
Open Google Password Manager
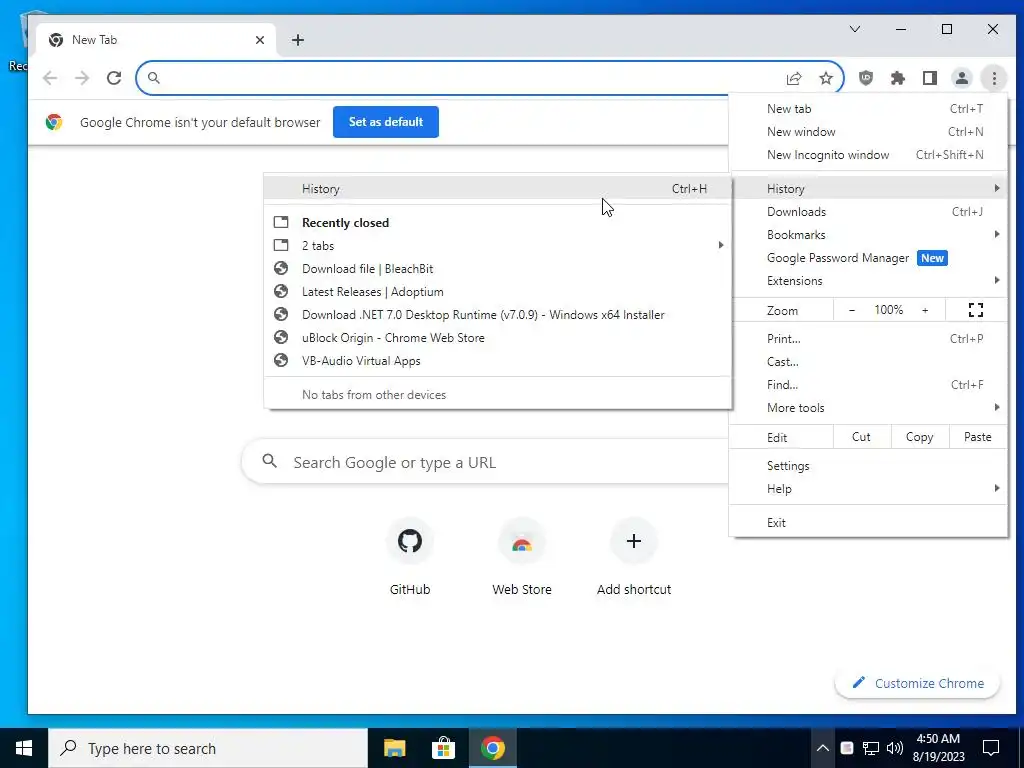[869, 258]
